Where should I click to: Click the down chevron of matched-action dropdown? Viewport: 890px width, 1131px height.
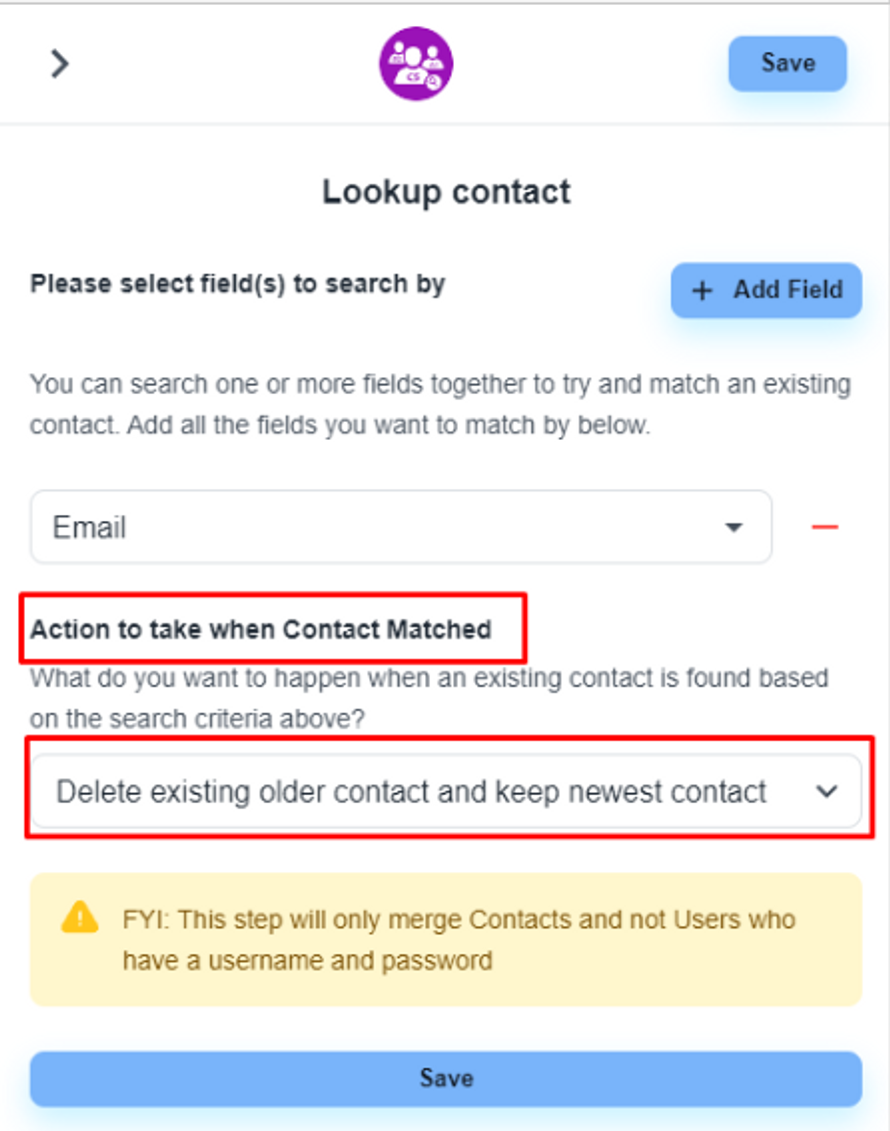pos(826,792)
